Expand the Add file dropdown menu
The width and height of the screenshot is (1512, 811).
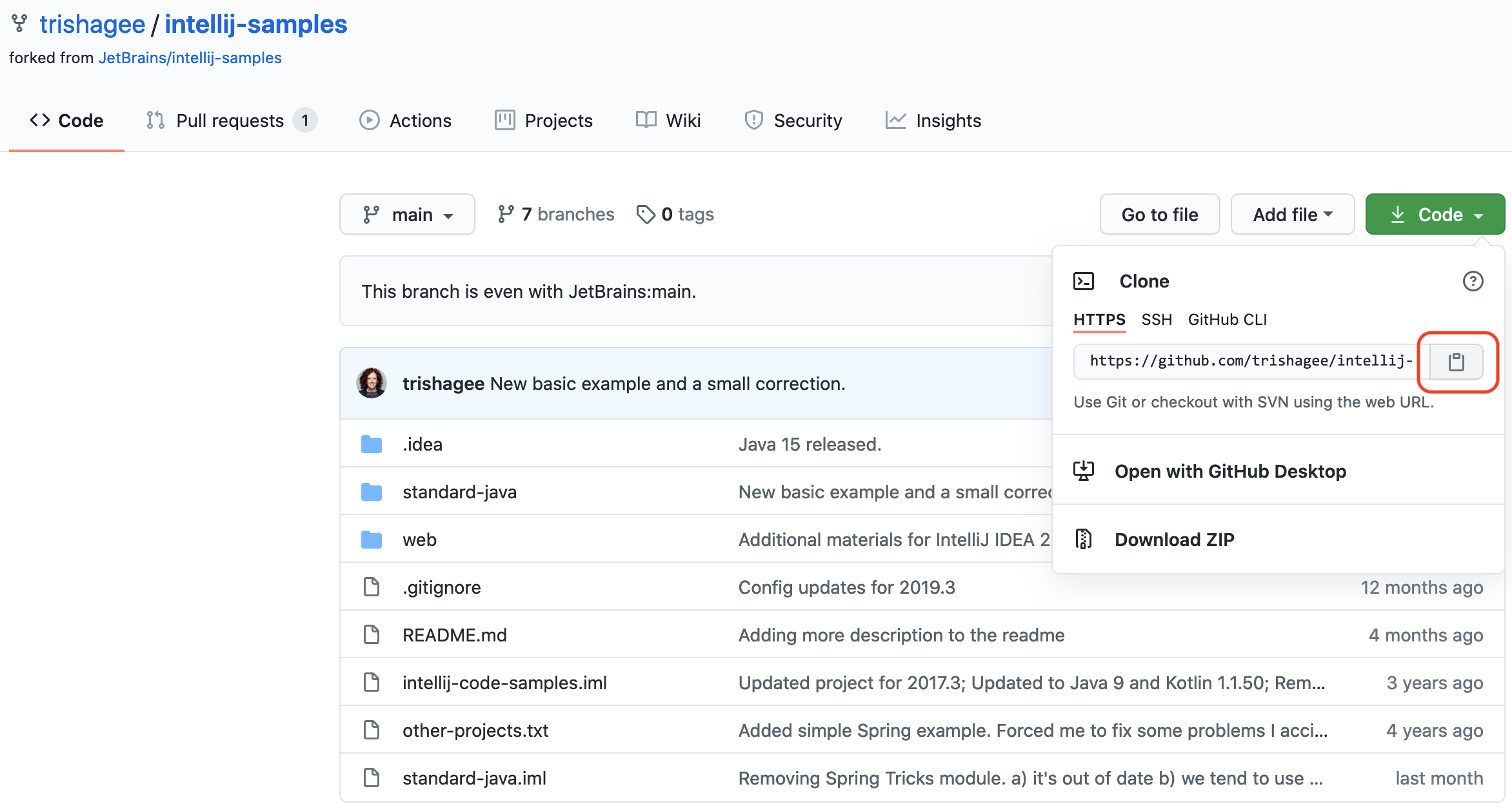coord(1290,214)
